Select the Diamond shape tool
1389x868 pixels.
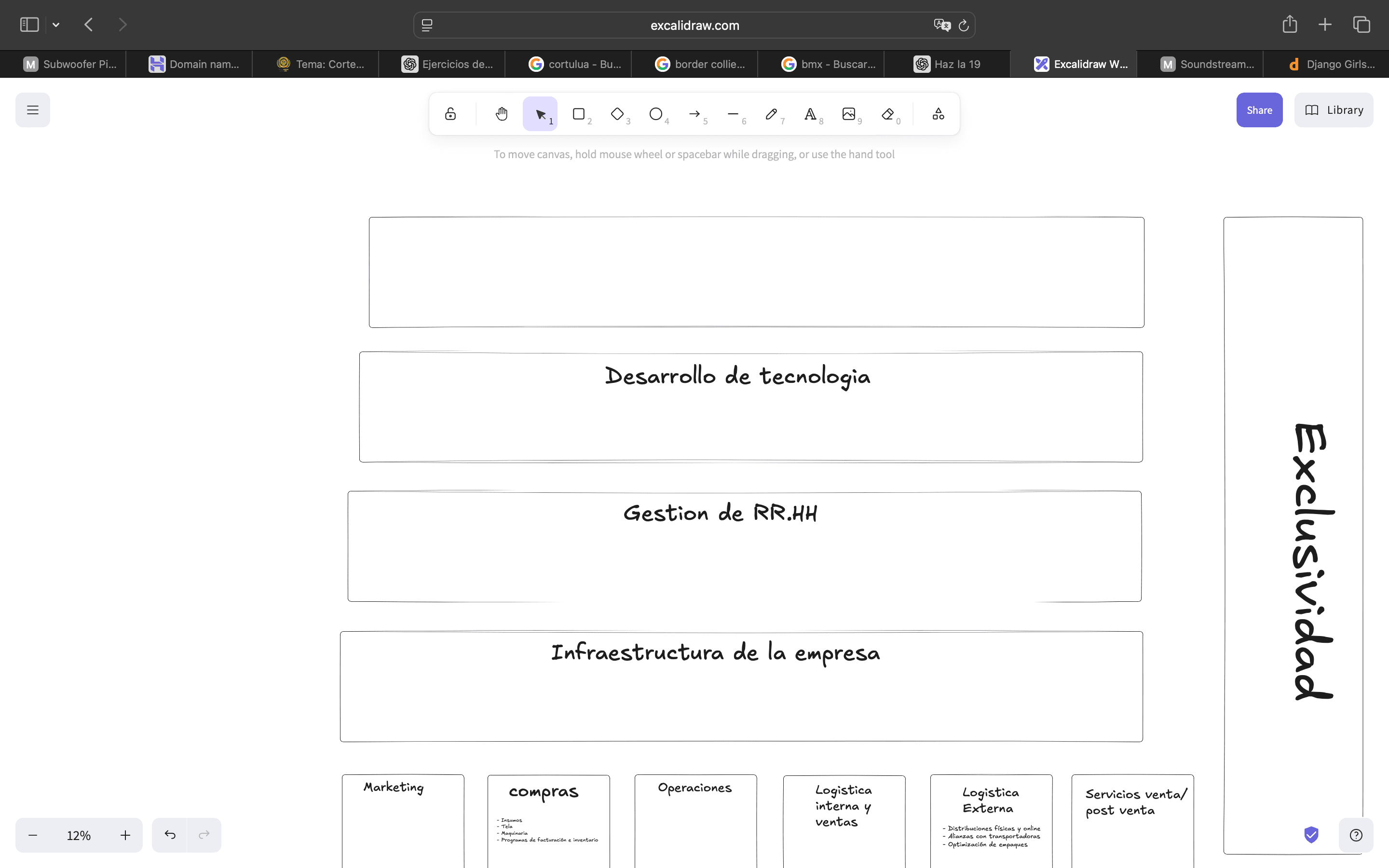(x=617, y=114)
